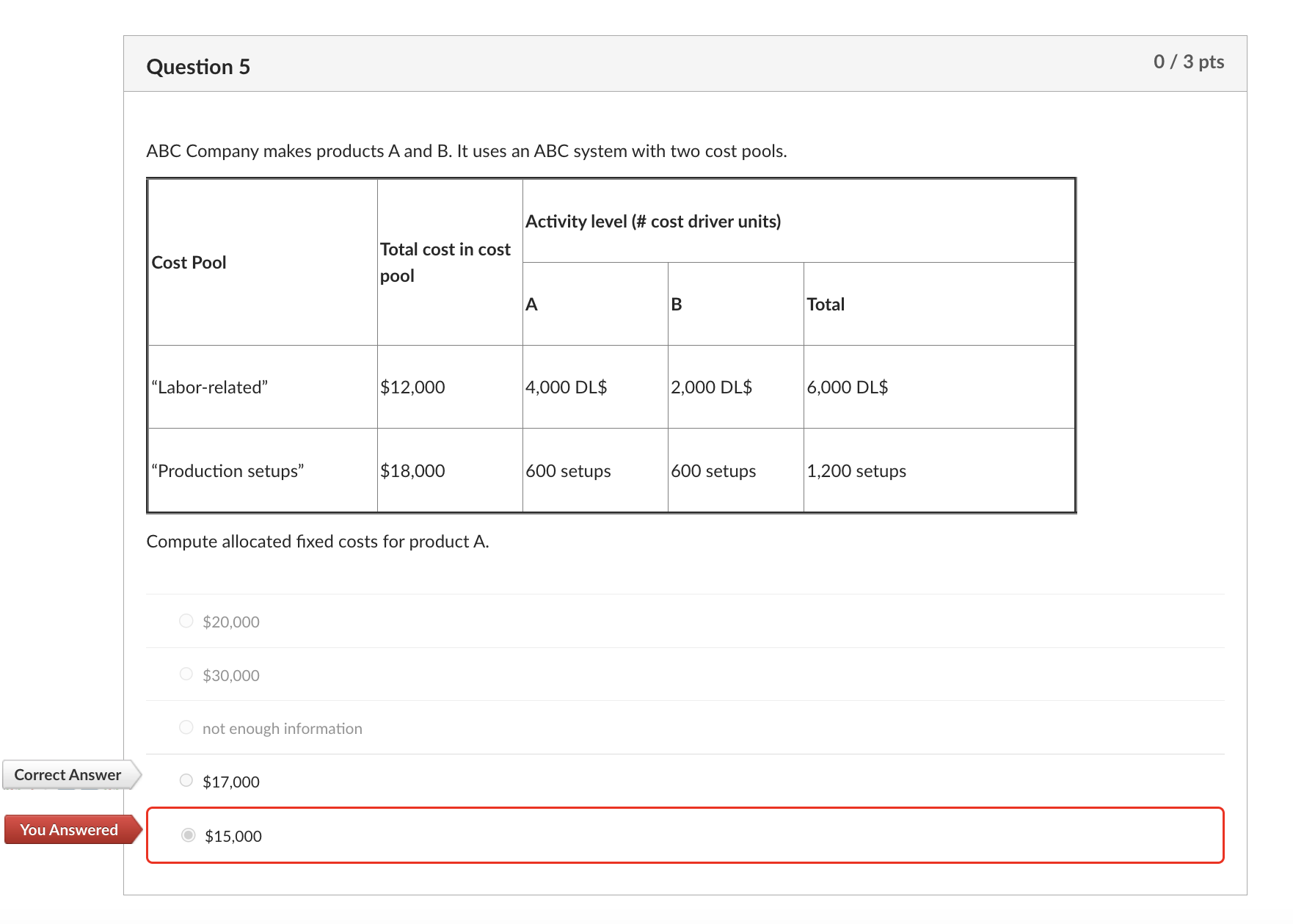The width and height of the screenshot is (1293, 924).
Task: Select the $15,000 radio button
Action: click(189, 835)
